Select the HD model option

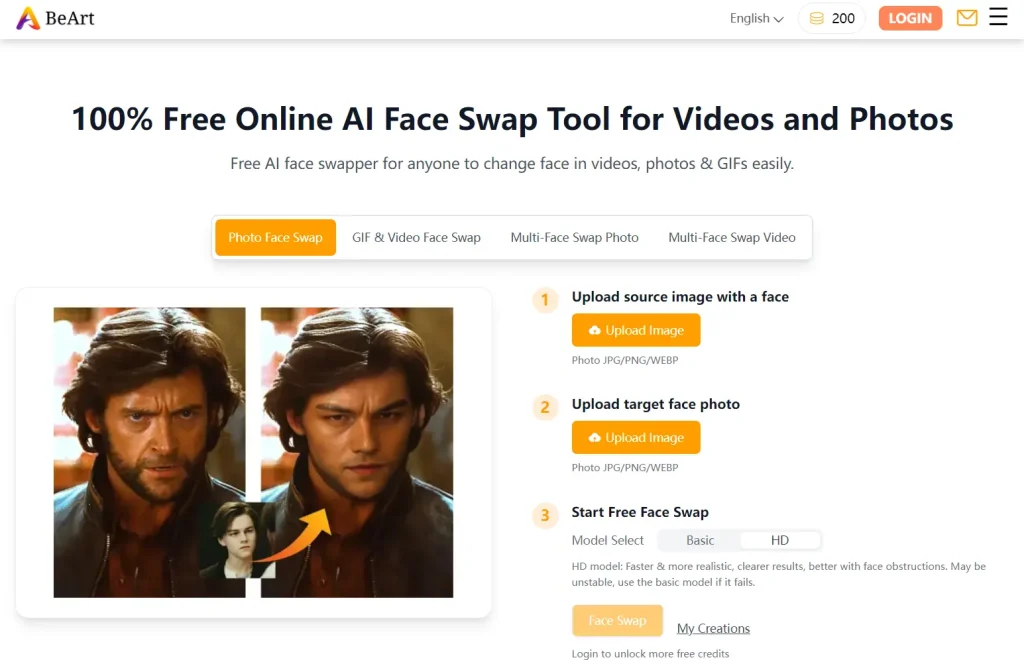point(780,540)
